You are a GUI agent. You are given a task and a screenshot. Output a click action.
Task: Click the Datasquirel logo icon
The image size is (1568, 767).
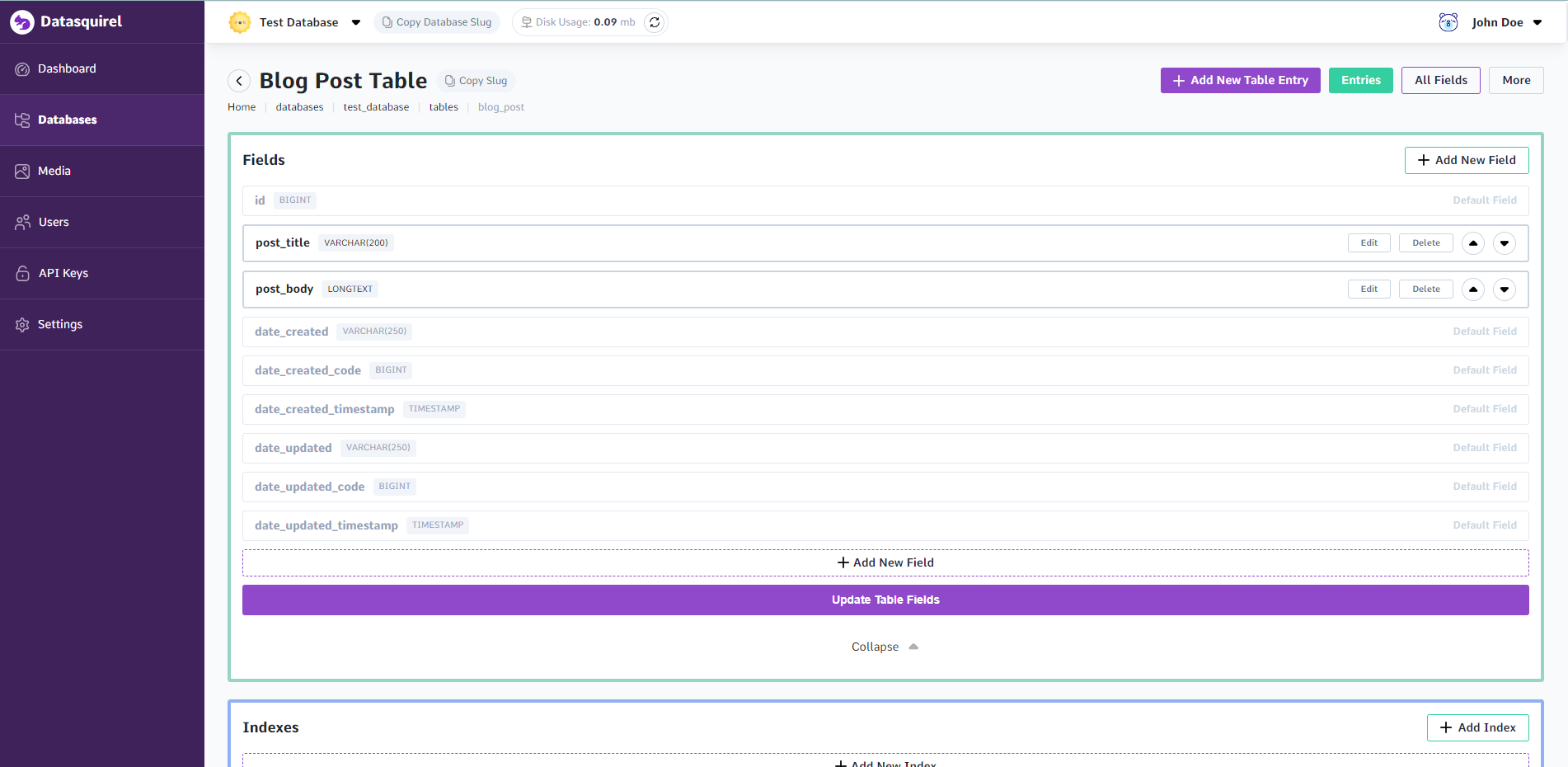(22, 22)
